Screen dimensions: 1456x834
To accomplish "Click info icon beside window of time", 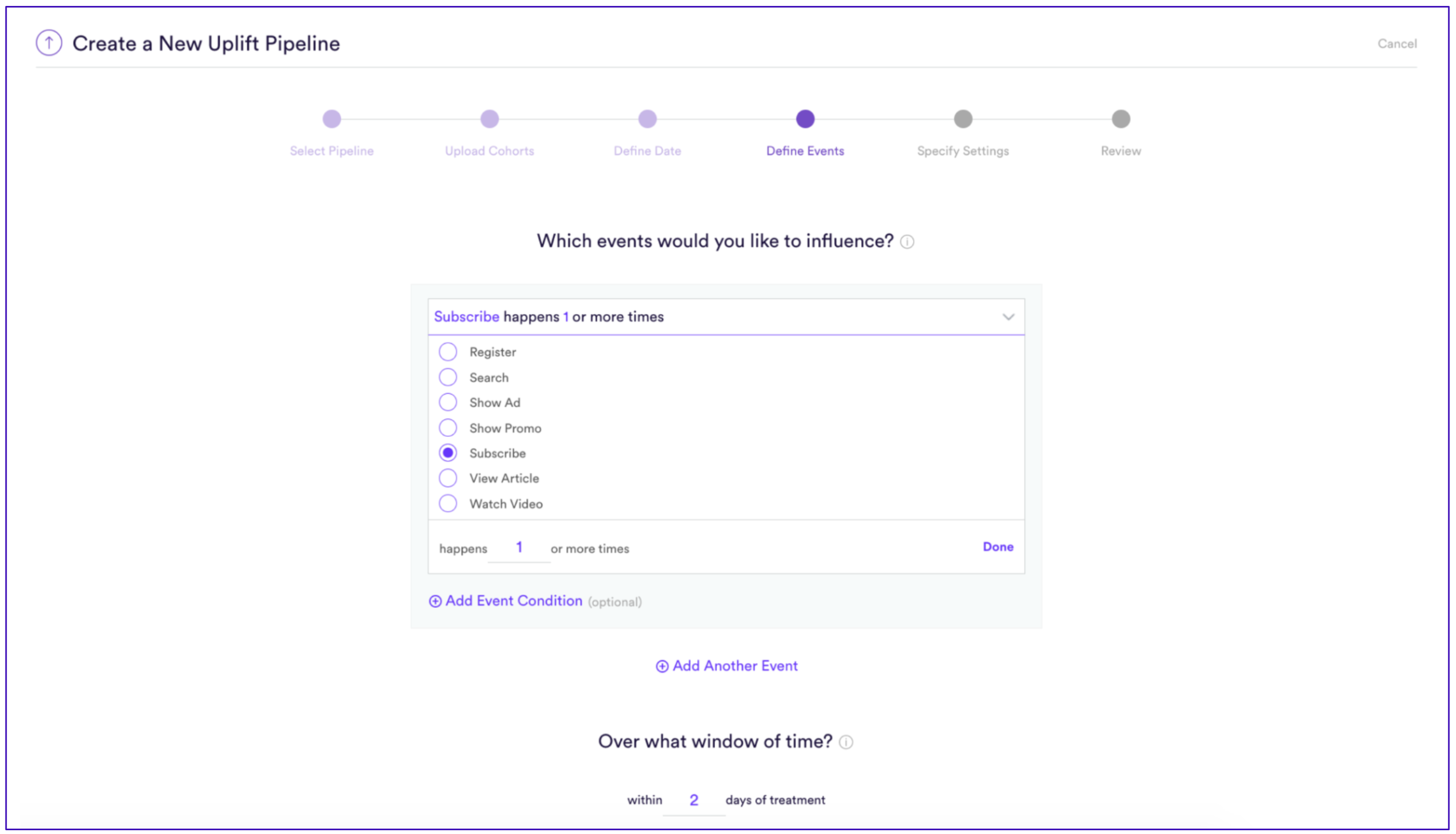I will (846, 742).
